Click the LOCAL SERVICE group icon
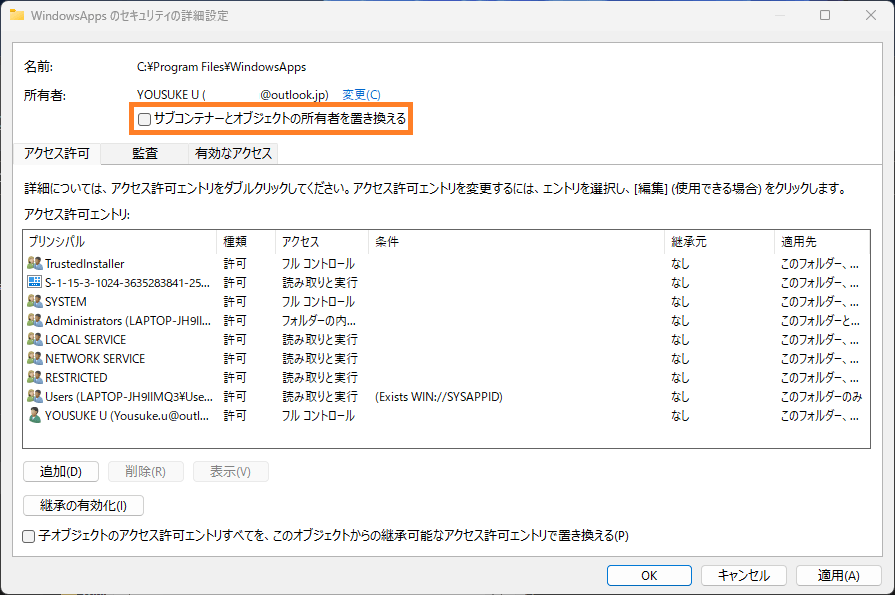Image resolution: width=895 pixels, height=595 pixels. 35,339
